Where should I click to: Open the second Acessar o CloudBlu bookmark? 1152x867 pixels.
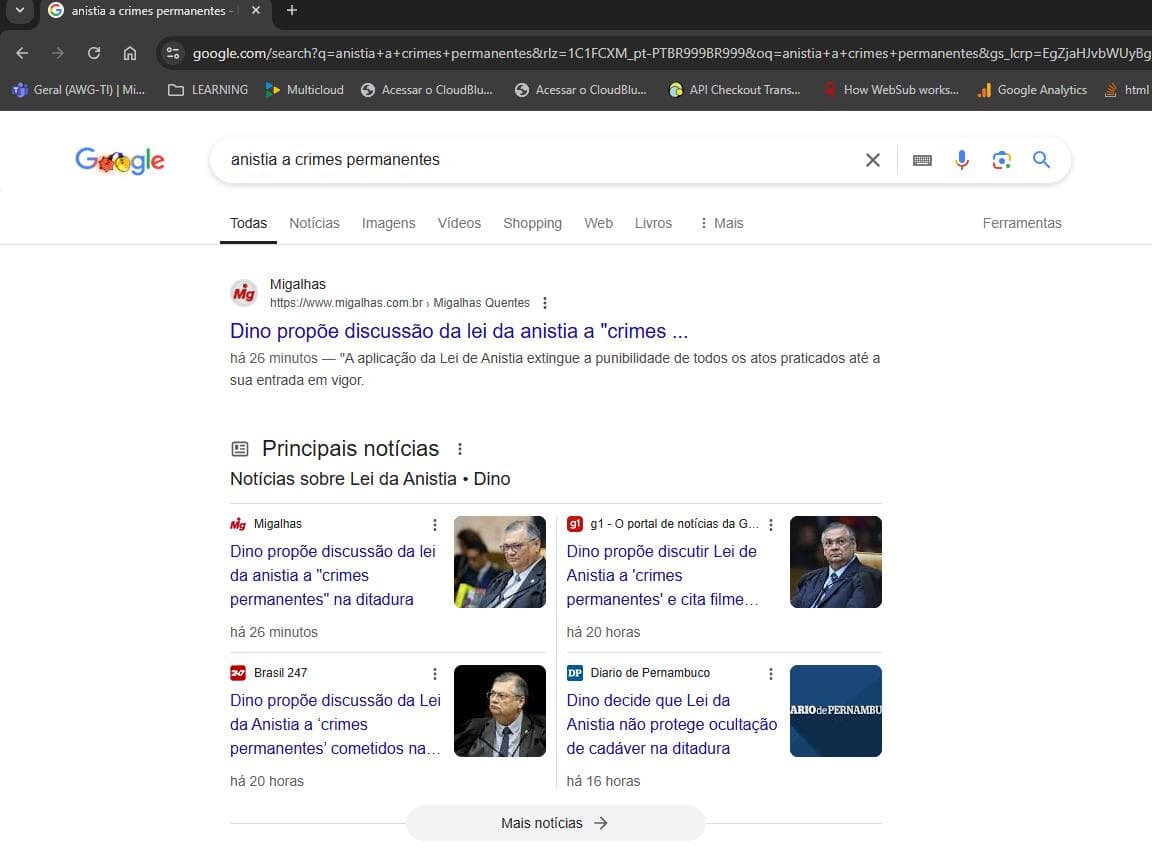[581, 90]
